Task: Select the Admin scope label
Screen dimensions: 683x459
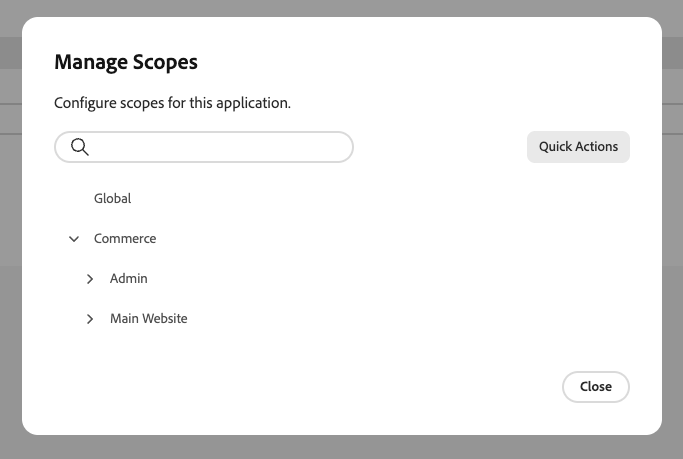Action: (x=128, y=279)
